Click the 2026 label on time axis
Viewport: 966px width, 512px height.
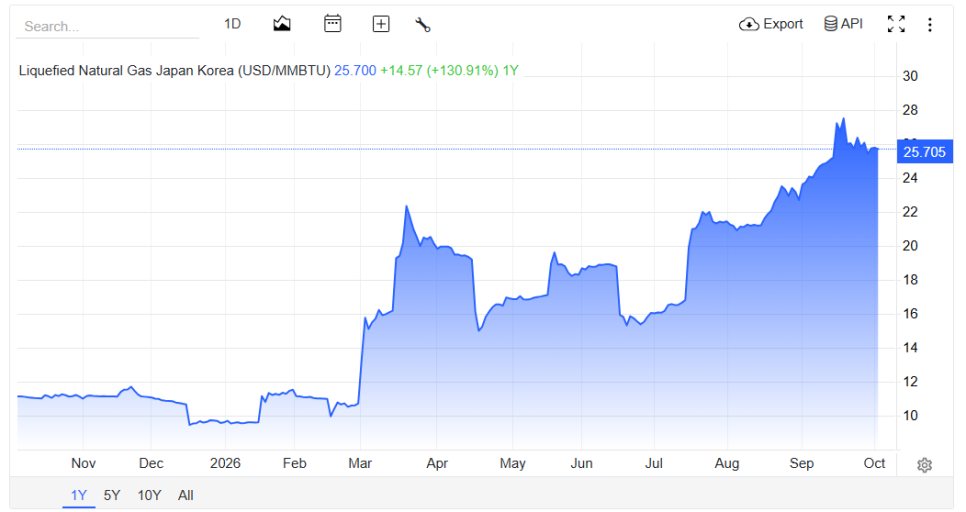(x=225, y=463)
